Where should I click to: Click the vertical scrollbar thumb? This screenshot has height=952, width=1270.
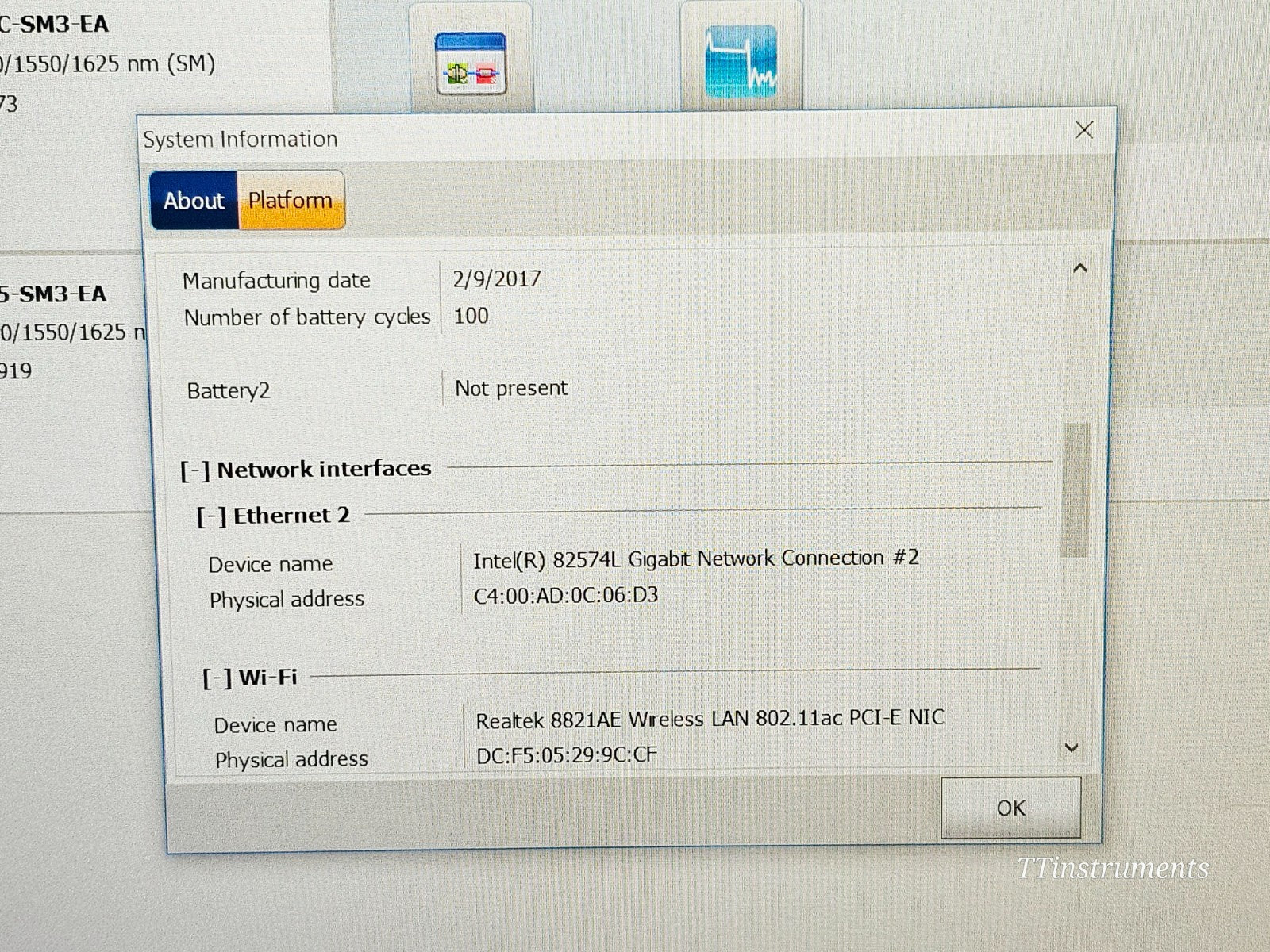pos(1076,489)
